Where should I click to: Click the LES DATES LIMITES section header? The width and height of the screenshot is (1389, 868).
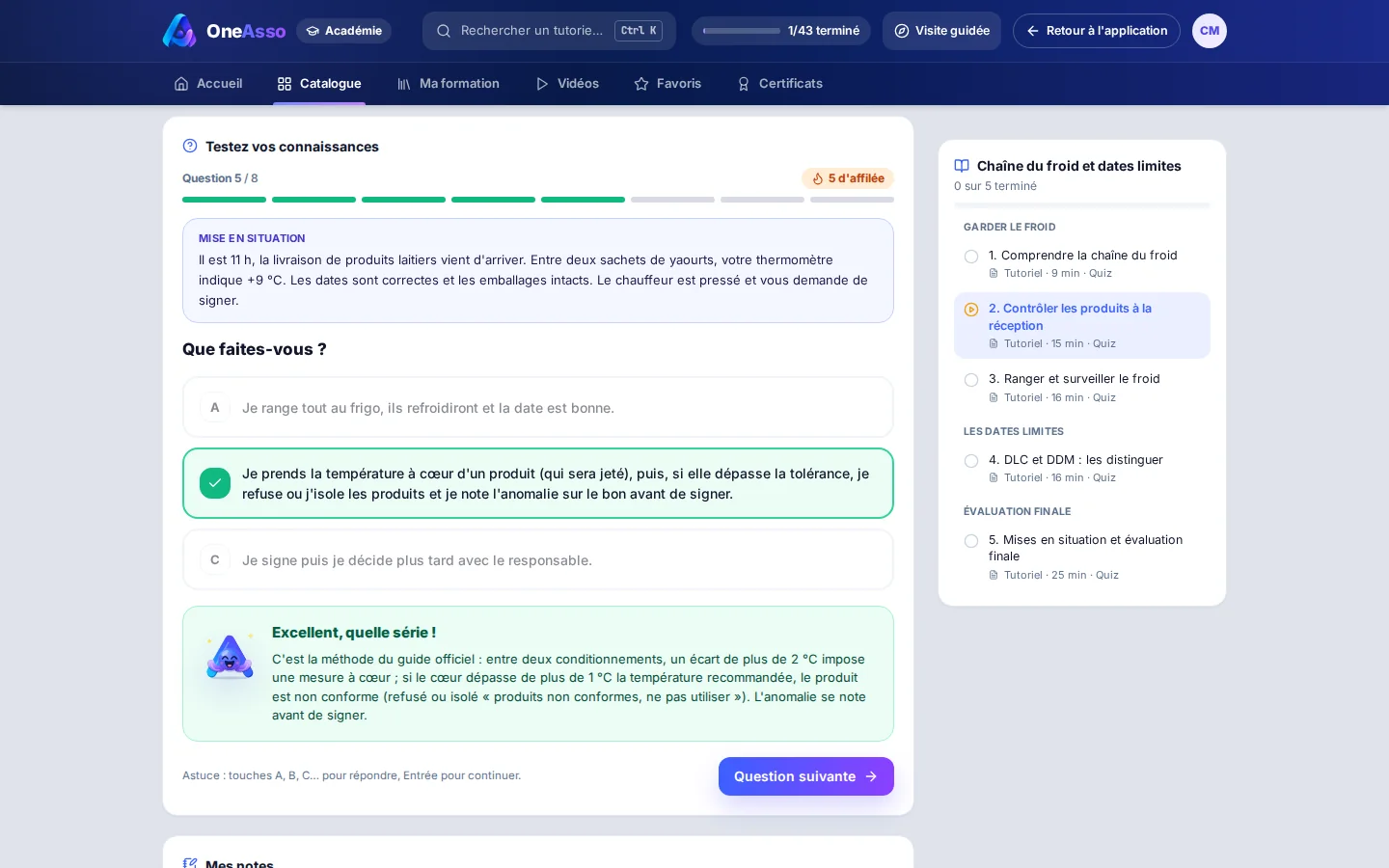pos(1014,432)
